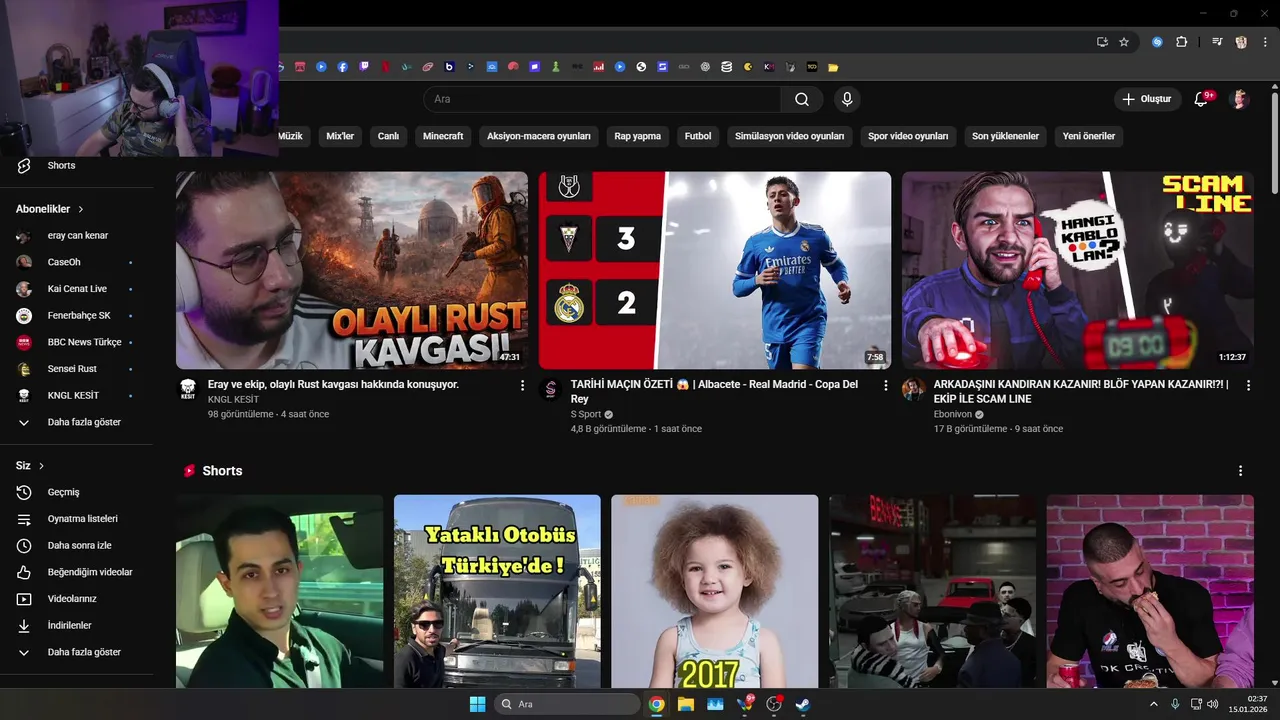Play the Olaylı Rust Kavgası thumbnail

point(352,271)
